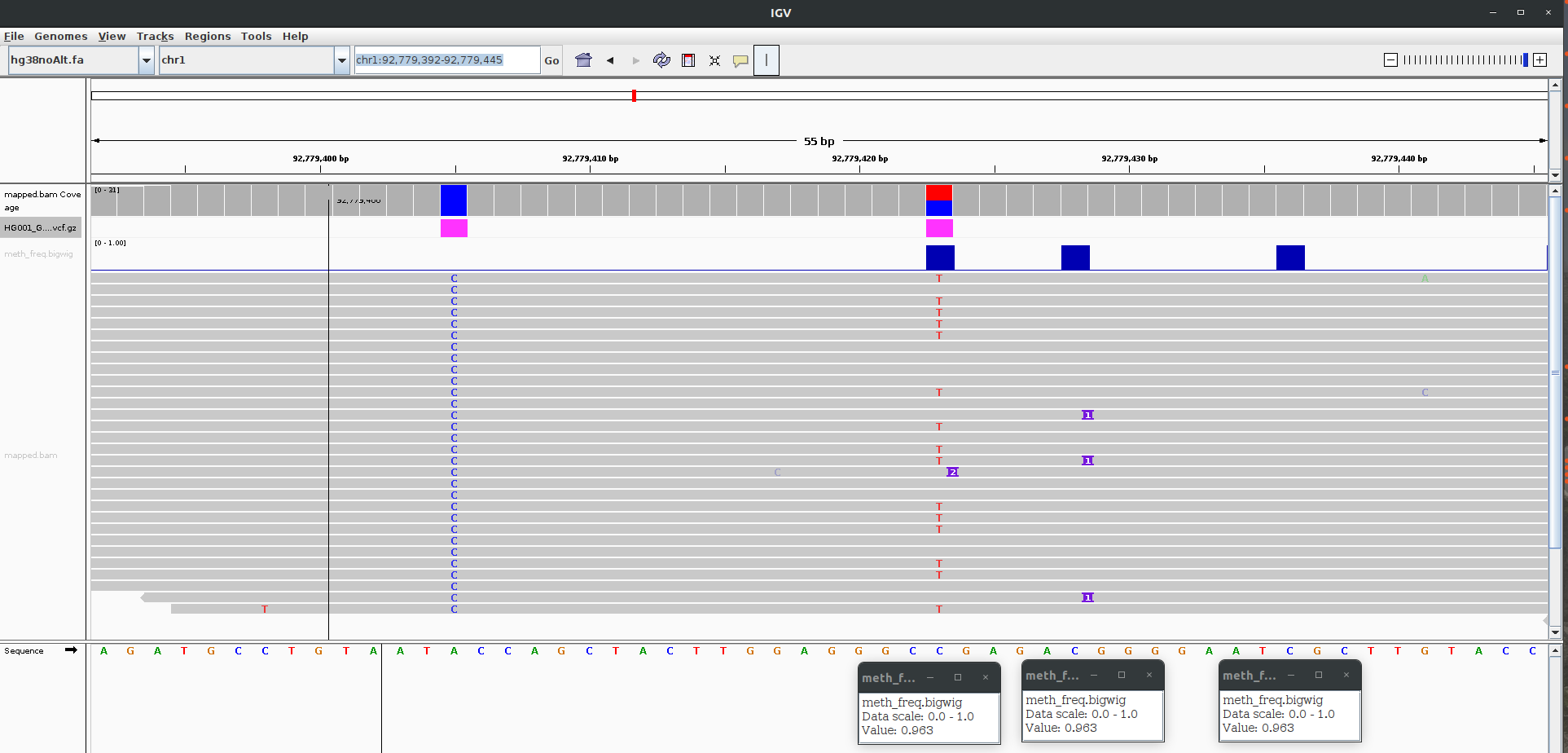Open the Tools menu

point(256,36)
